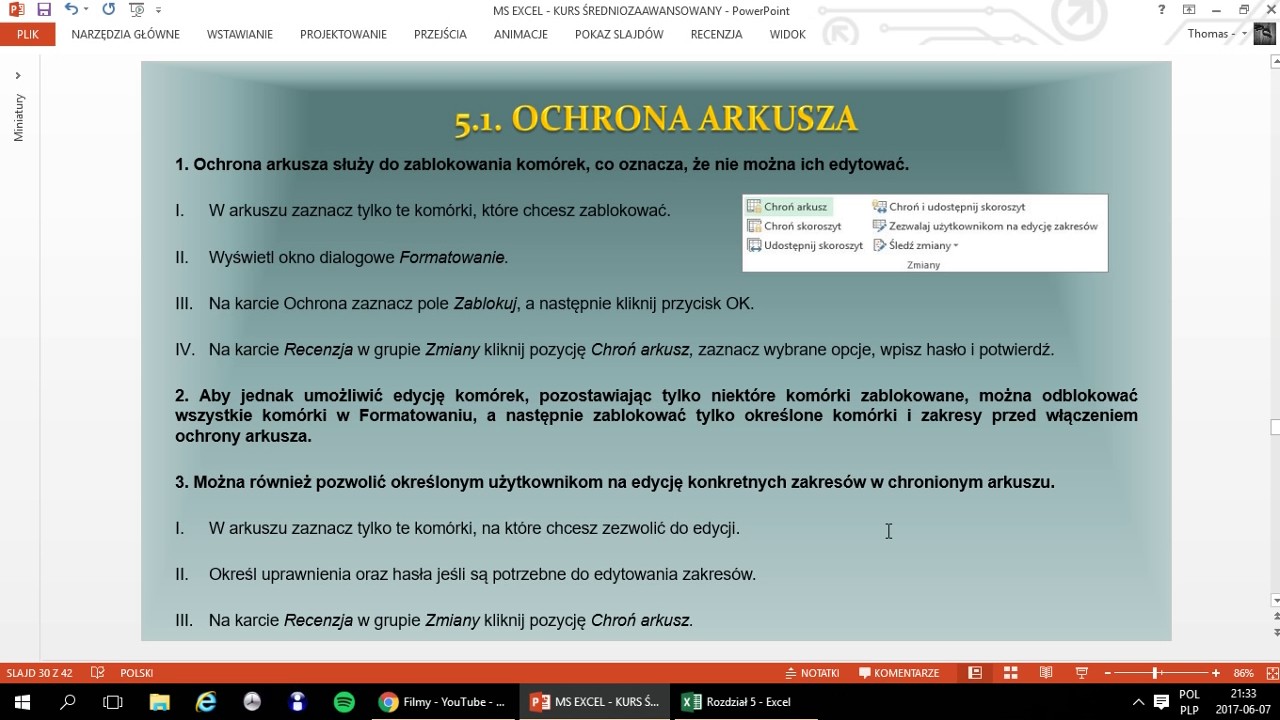Open the WIDOK tab

coord(788,34)
